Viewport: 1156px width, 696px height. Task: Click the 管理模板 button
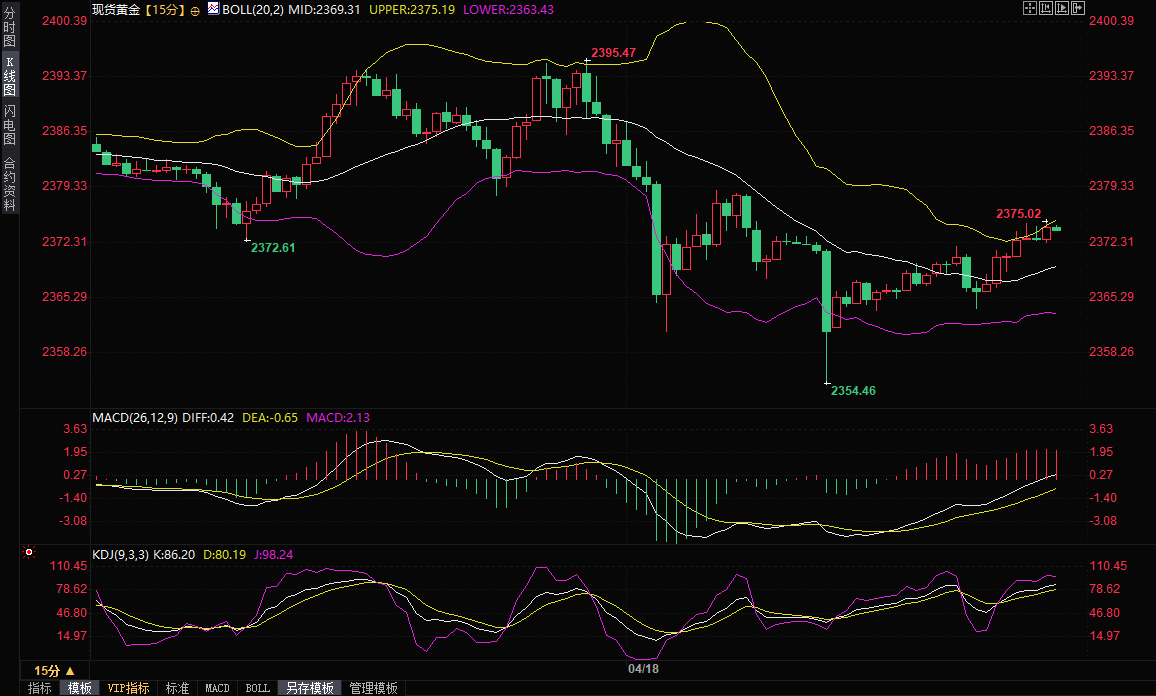click(373, 688)
